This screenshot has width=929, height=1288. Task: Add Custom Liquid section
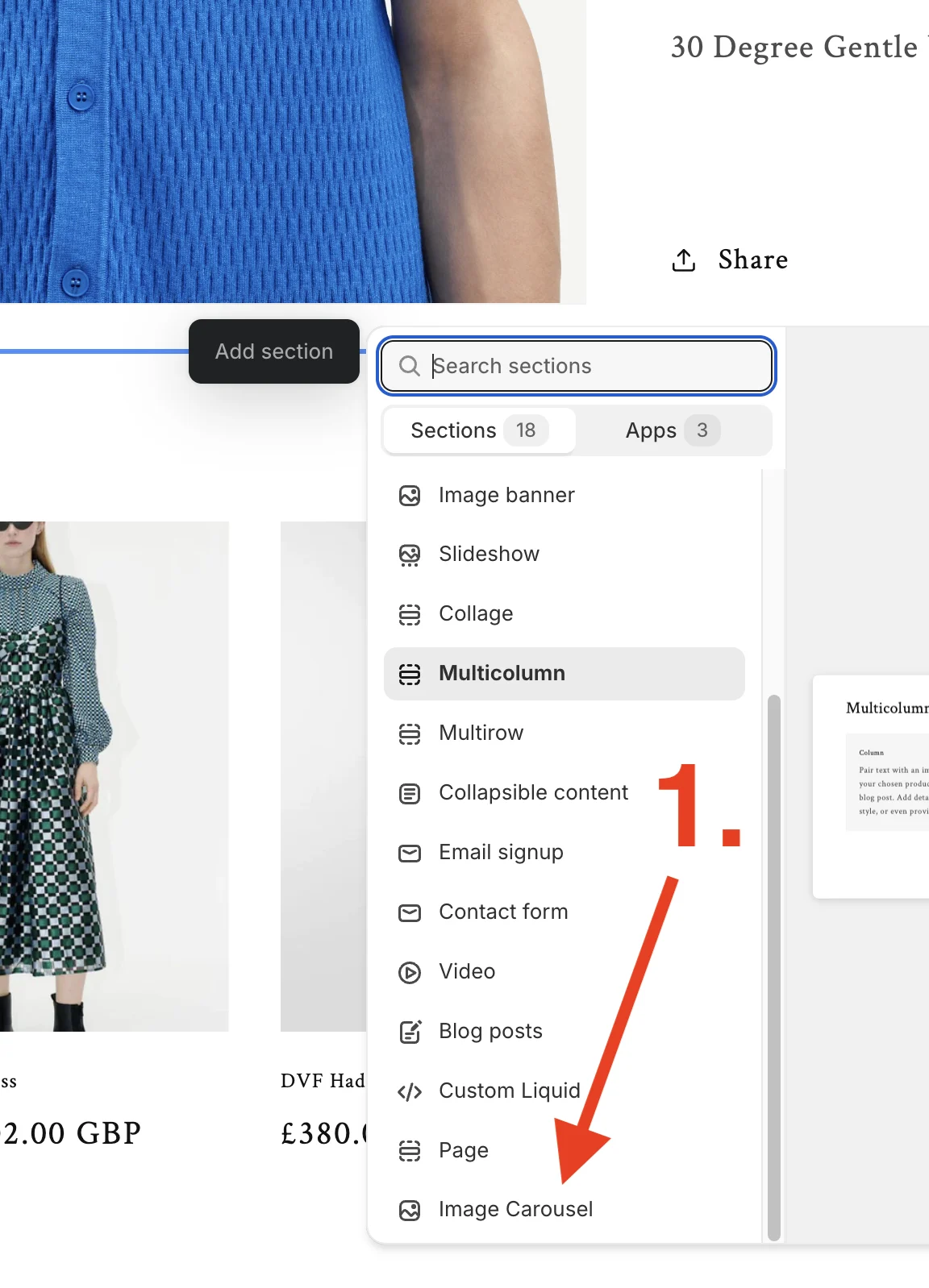(564, 1091)
